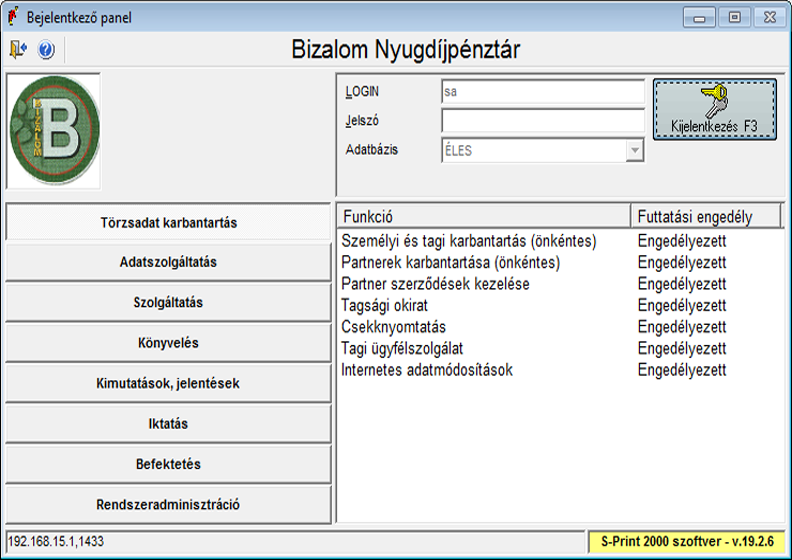Click the app icon in the title bar

pos(13,17)
